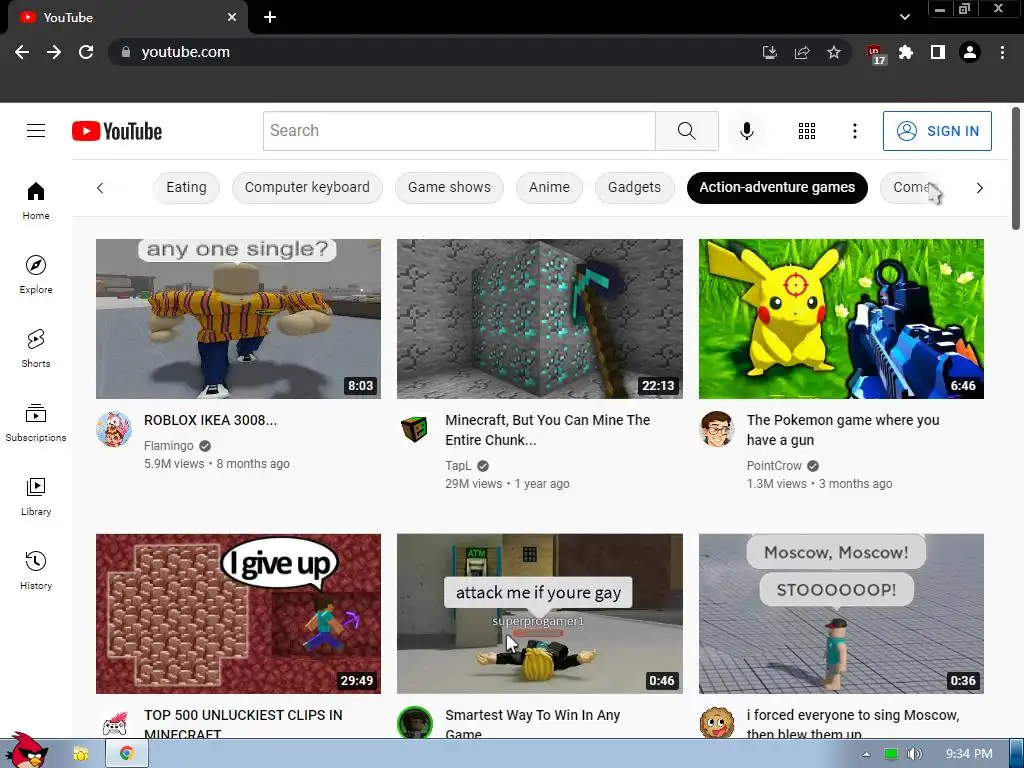The image size is (1024, 768).
Task: Click the Chrome taskbar icon
Action: click(127, 754)
